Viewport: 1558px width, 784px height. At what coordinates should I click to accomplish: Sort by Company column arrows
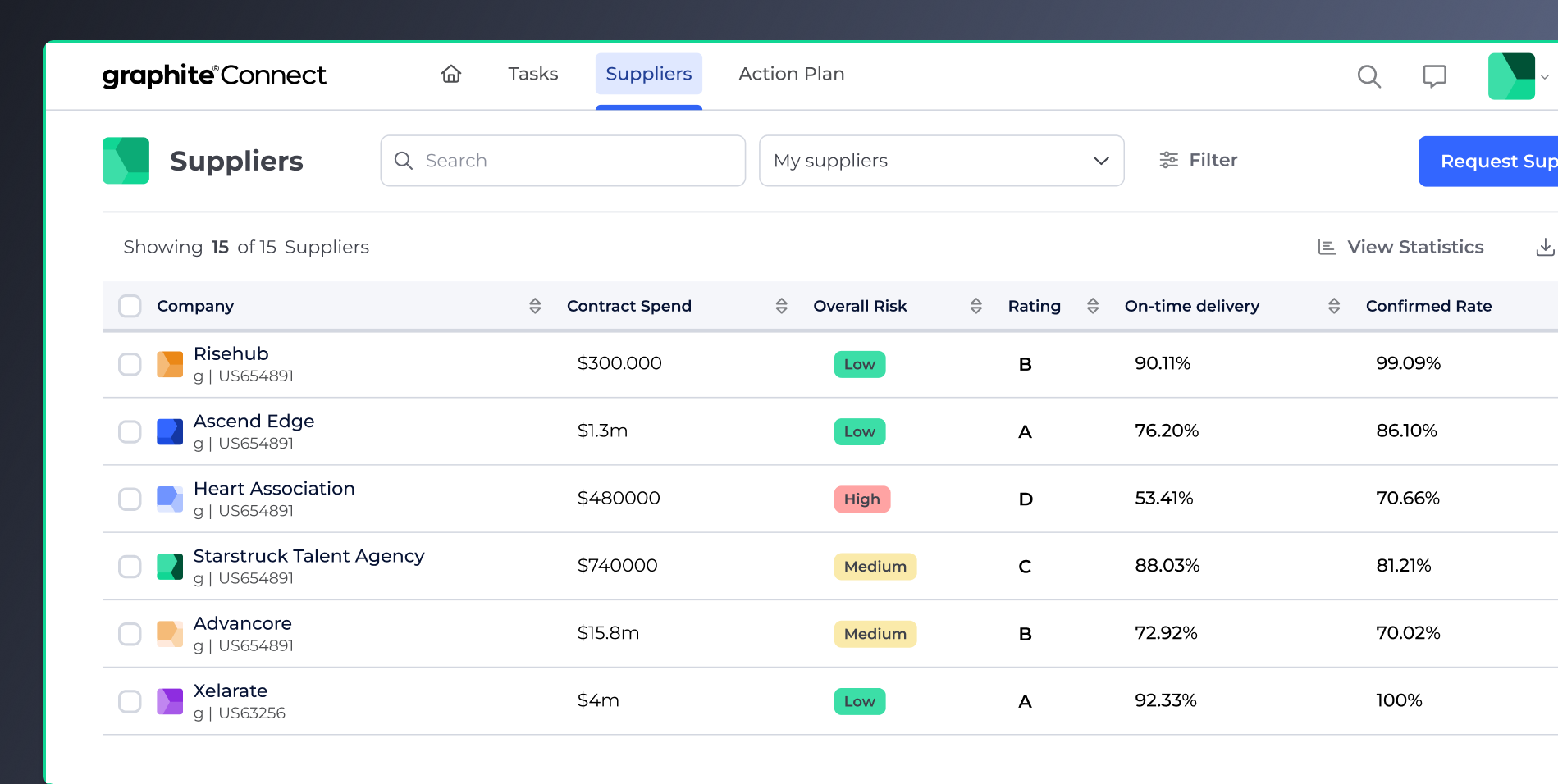click(535, 306)
